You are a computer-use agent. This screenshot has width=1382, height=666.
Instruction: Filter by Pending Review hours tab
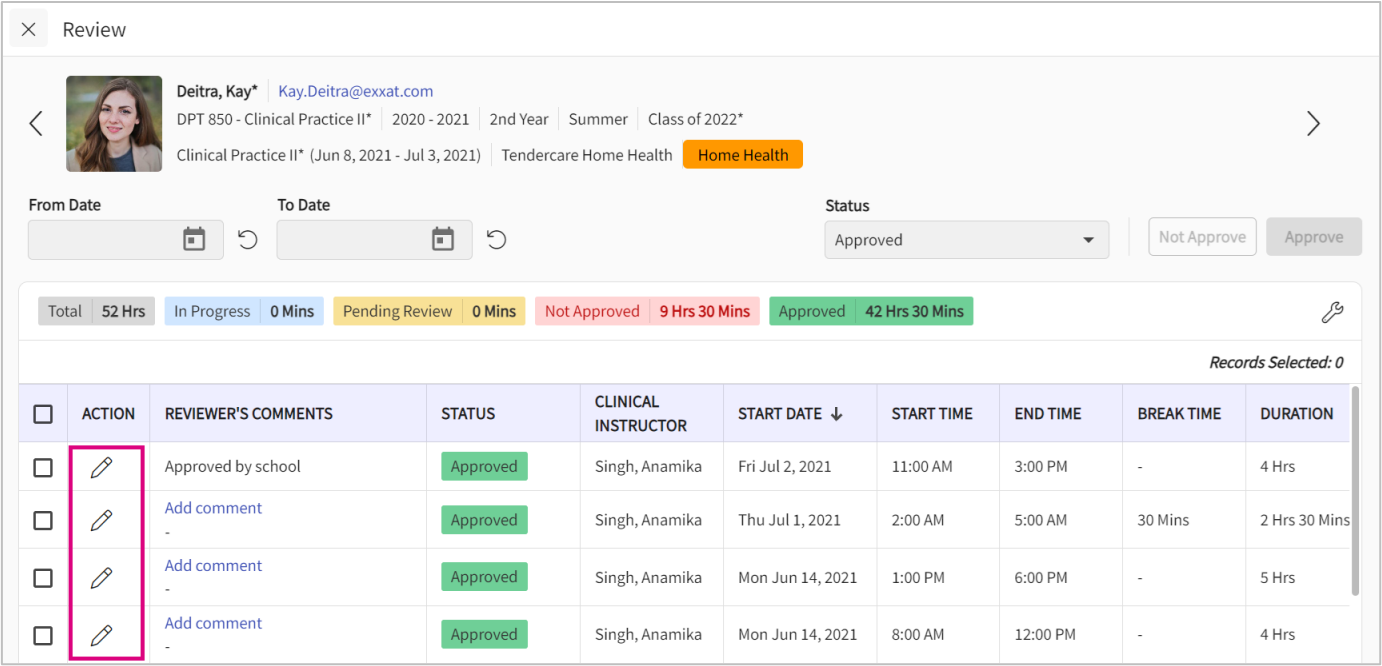tap(429, 311)
